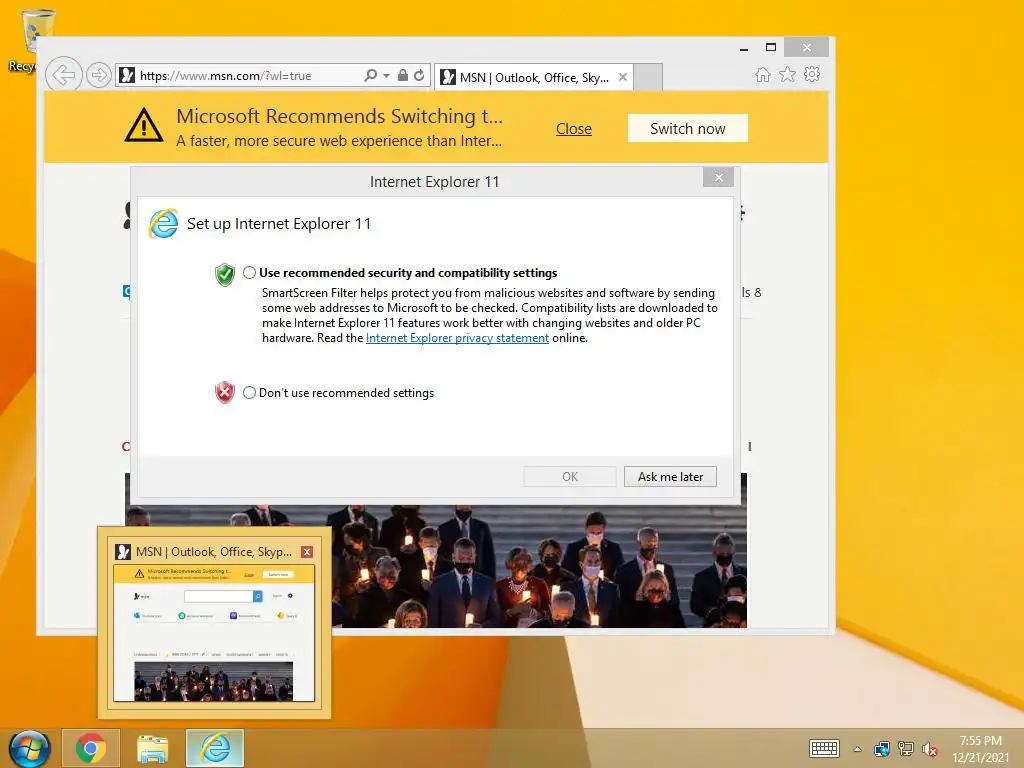Click the OK button in dialog
1024x768 pixels.
[570, 477]
